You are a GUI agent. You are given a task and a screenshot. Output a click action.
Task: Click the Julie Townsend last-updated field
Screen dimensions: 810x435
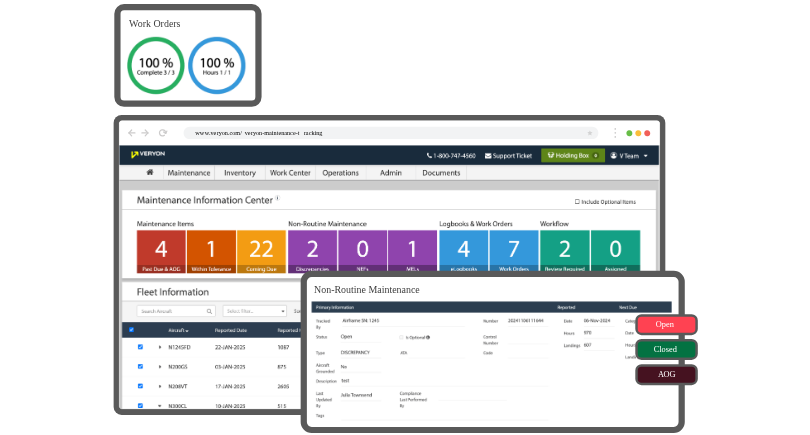tap(361, 395)
